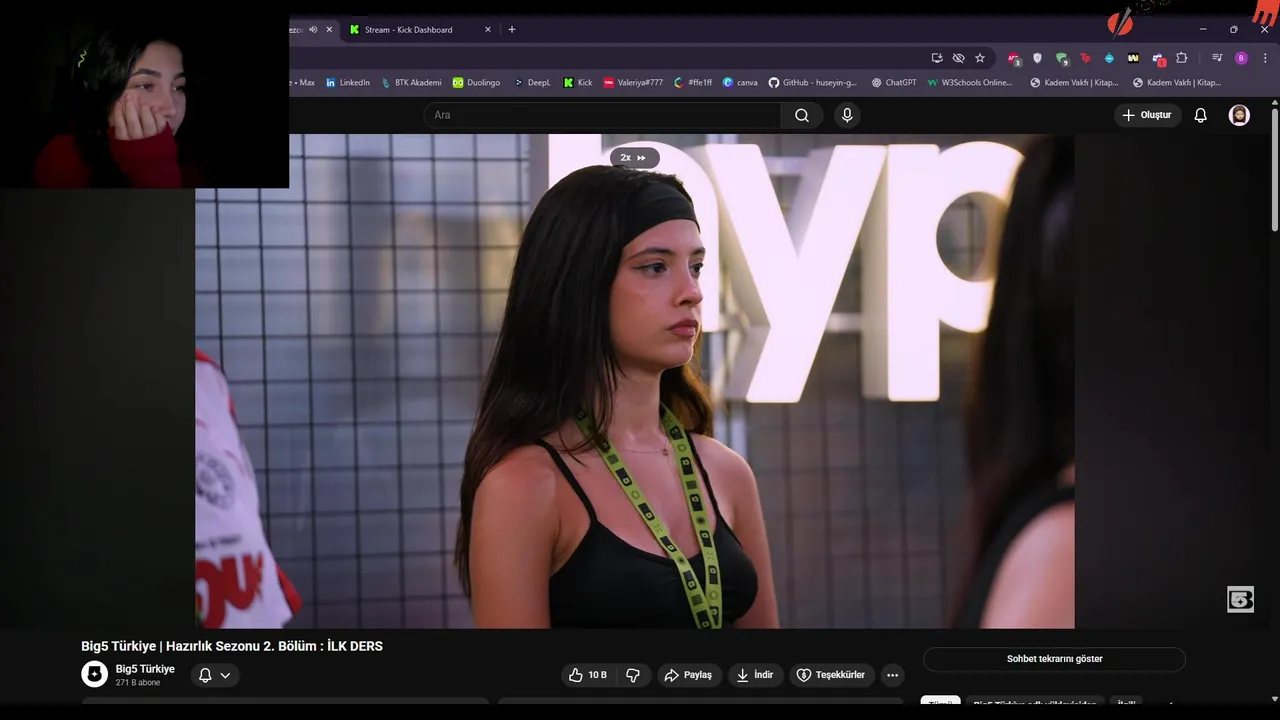Focus the Ara search input field
The height and width of the screenshot is (720, 1280).
pos(602,115)
